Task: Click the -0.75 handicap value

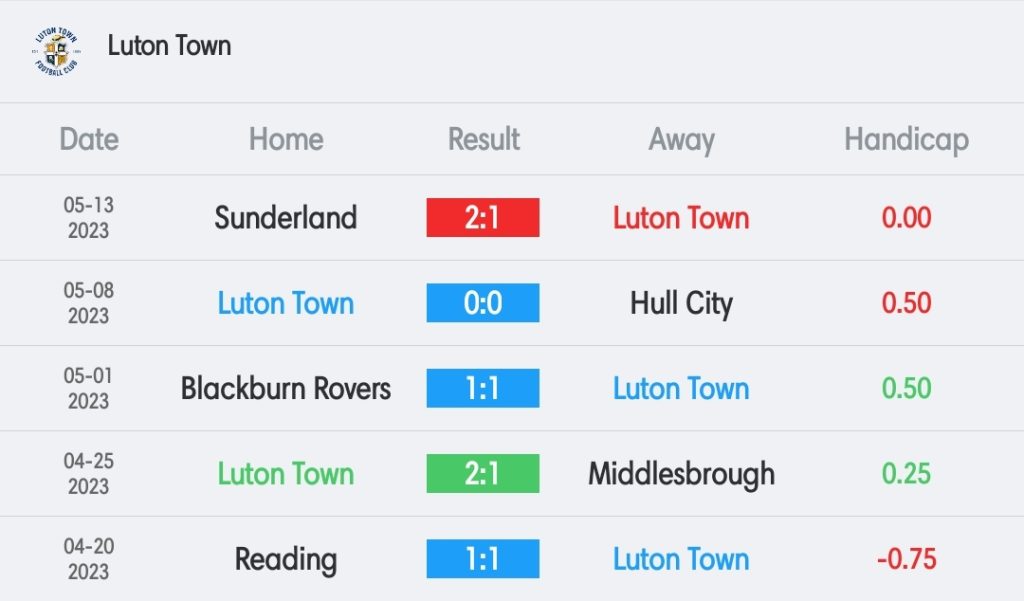Action: pos(906,559)
